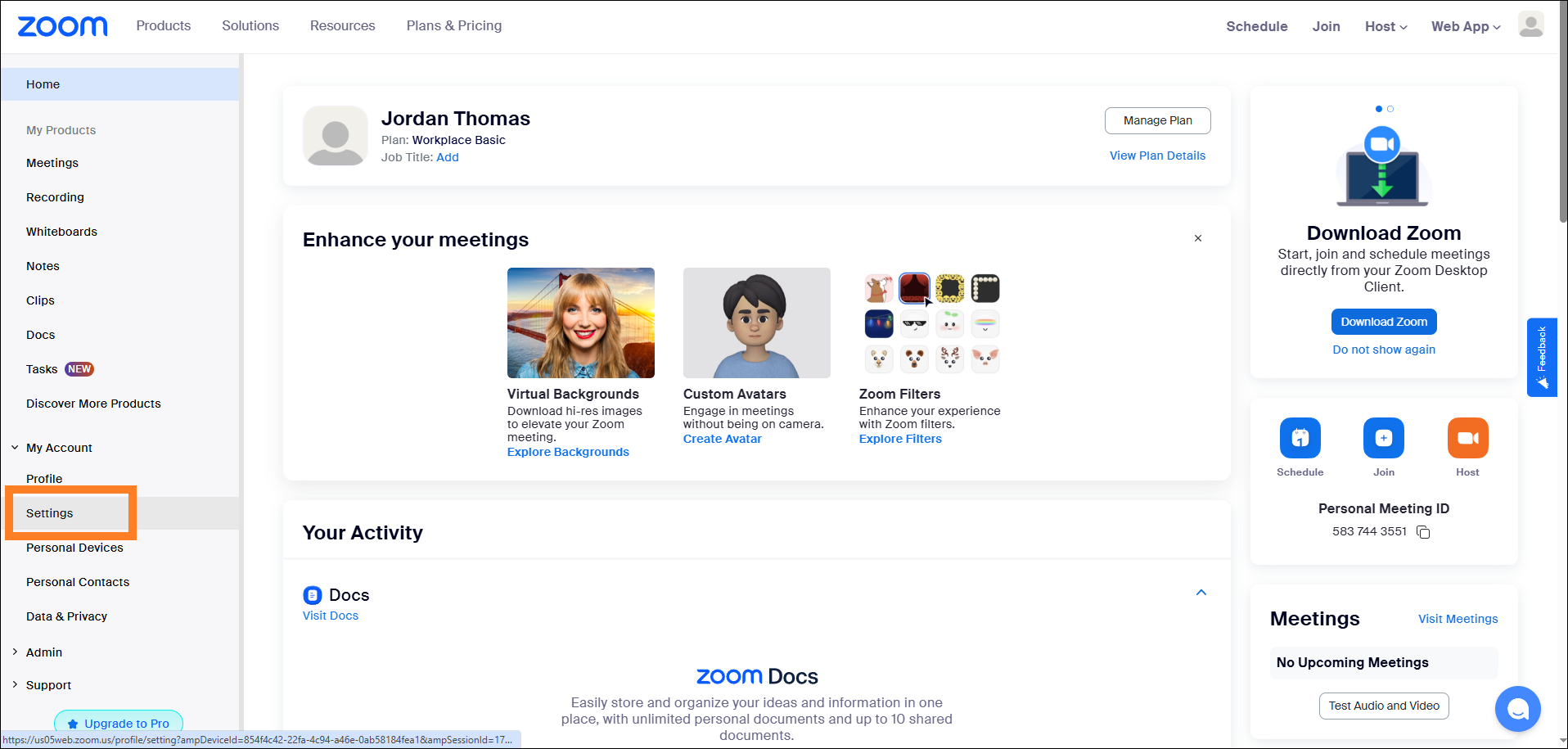
Task: Click the Custom Avatars thumbnail image
Action: 756,323
